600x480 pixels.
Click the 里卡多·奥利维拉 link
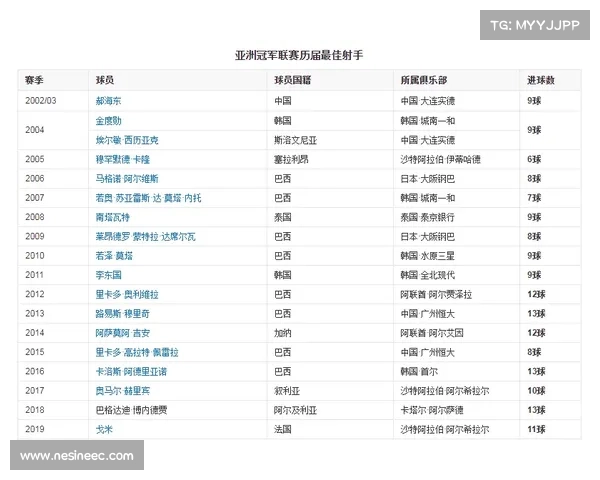click(127, 294)
